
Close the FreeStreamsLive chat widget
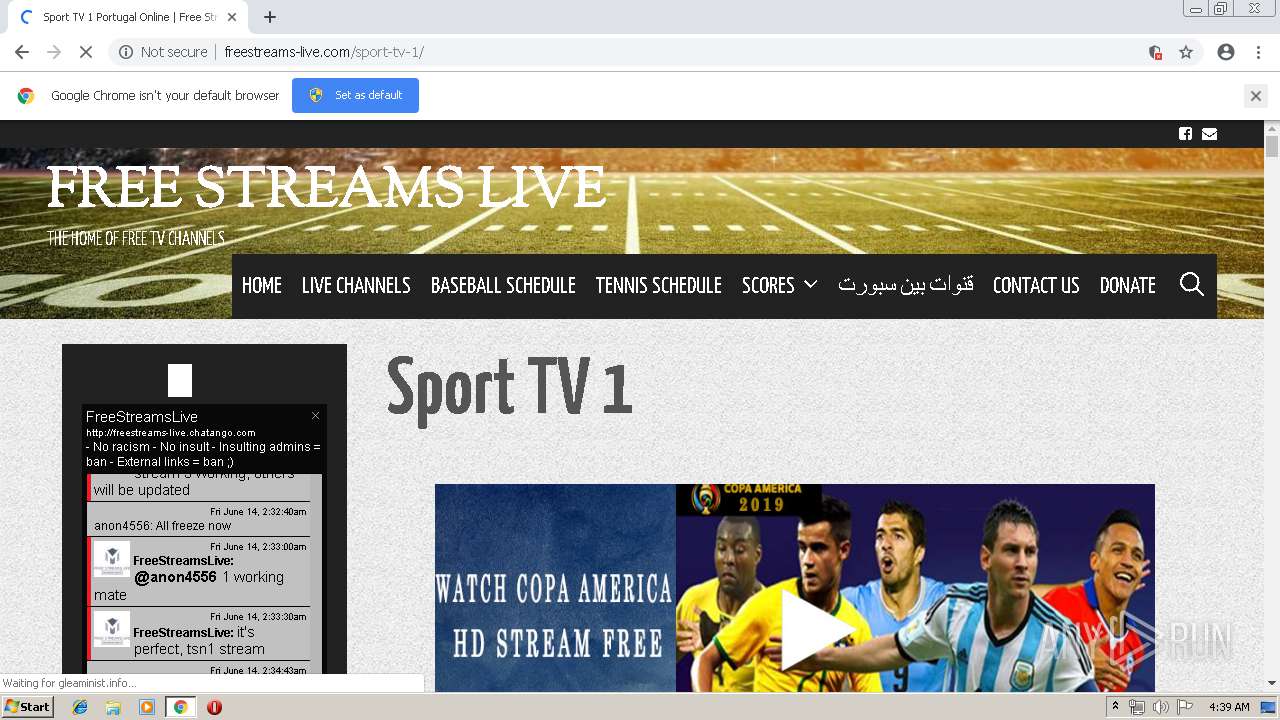(316, 415)
